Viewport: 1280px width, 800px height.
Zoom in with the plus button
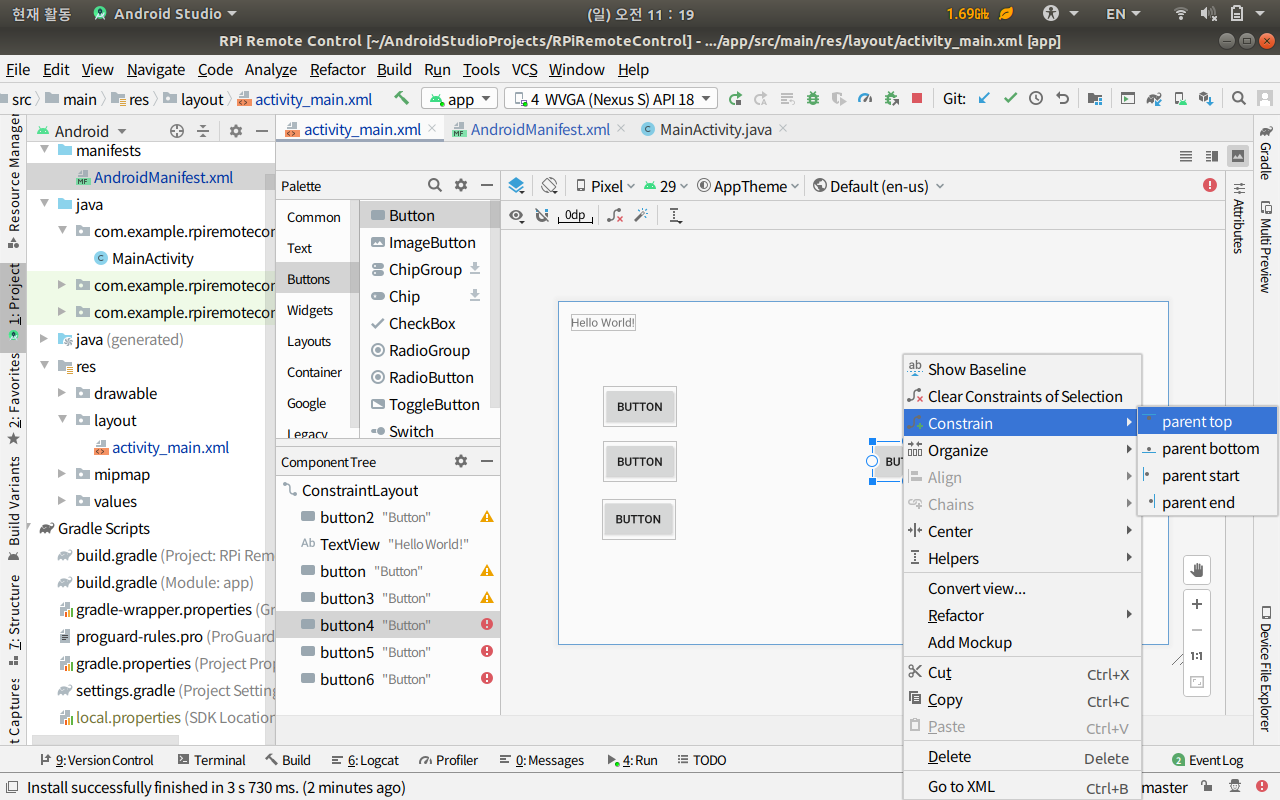1197,604
